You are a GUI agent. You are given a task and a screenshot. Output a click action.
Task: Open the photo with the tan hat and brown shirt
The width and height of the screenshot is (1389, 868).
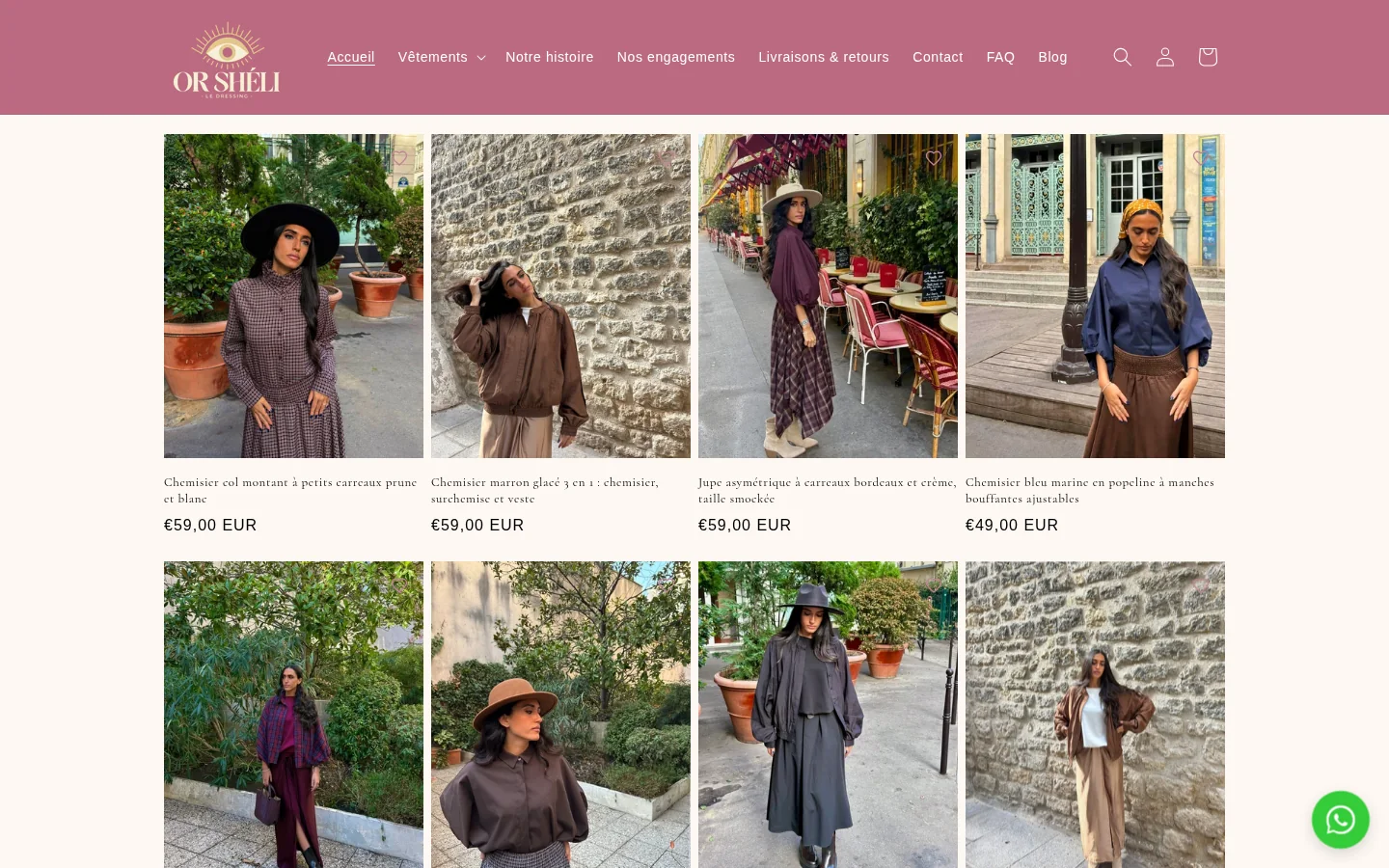tap(560, 715)
